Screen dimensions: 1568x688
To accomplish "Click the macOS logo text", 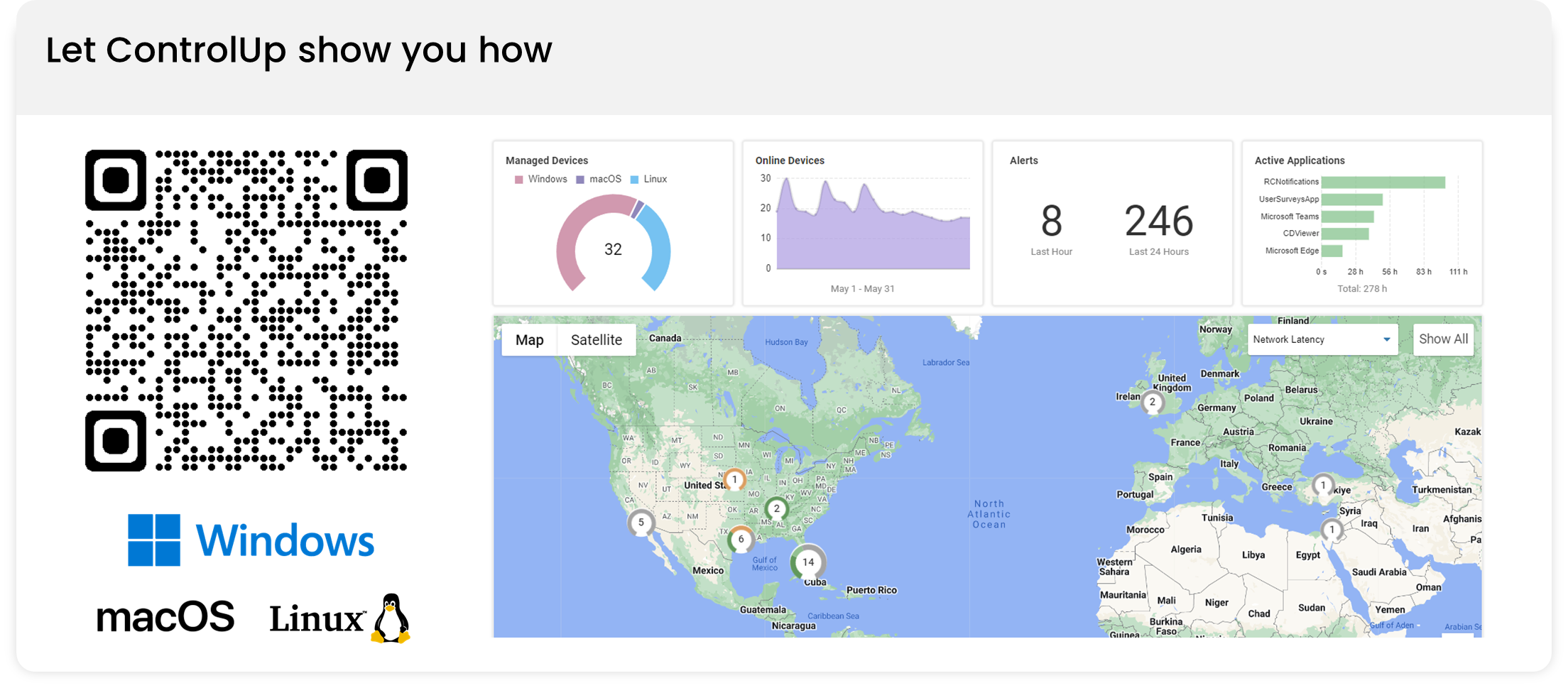I will [165, 617].
